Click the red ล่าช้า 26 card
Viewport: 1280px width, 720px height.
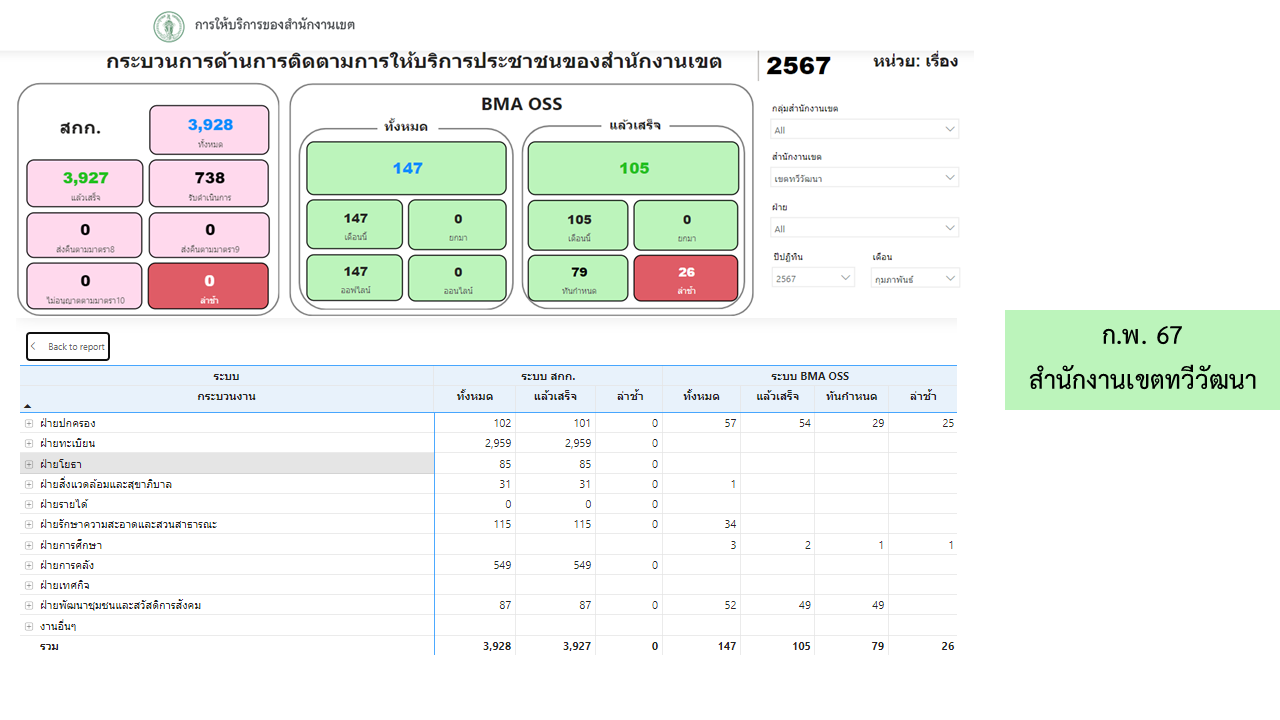pos(686,278)
